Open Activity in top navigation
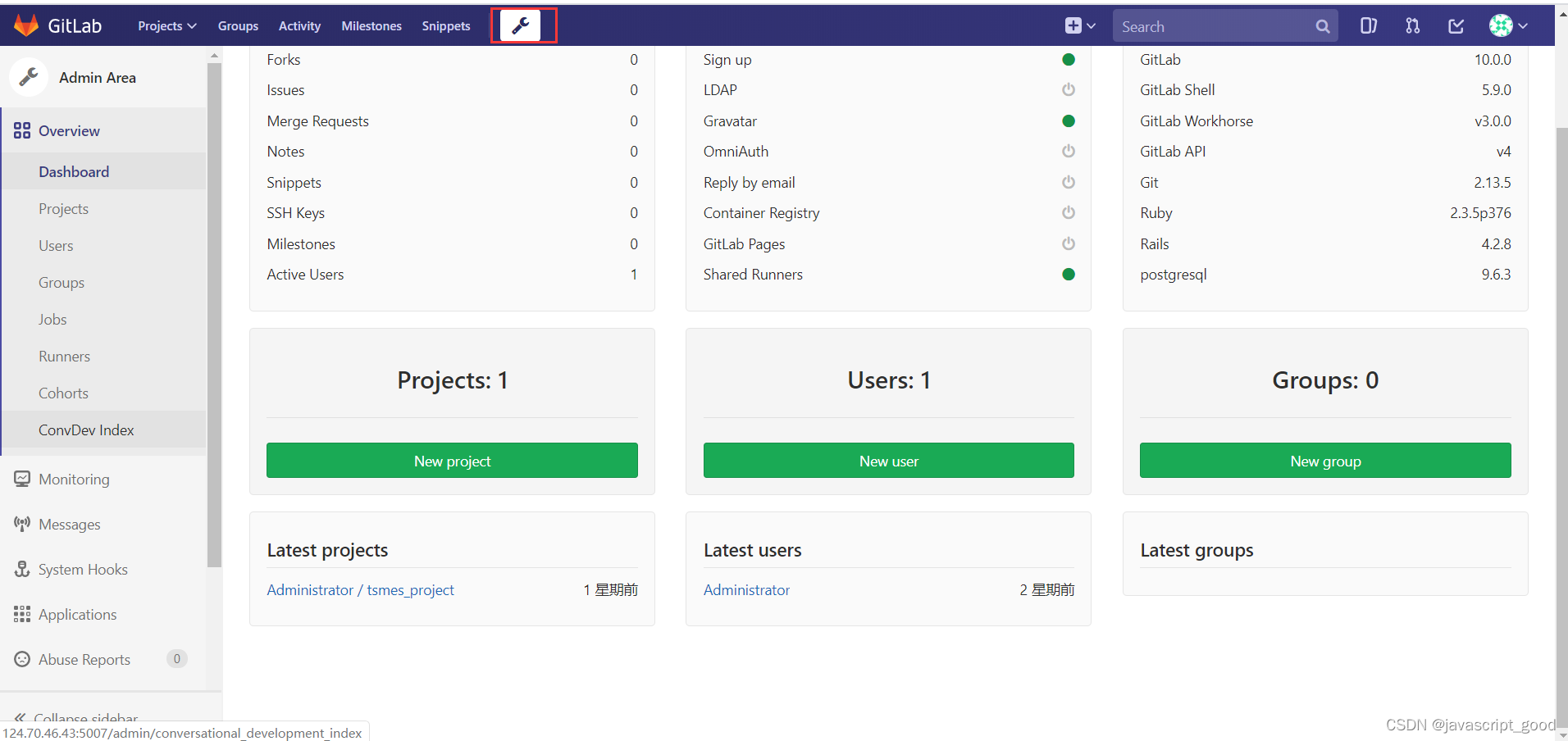 click(299, 26)
